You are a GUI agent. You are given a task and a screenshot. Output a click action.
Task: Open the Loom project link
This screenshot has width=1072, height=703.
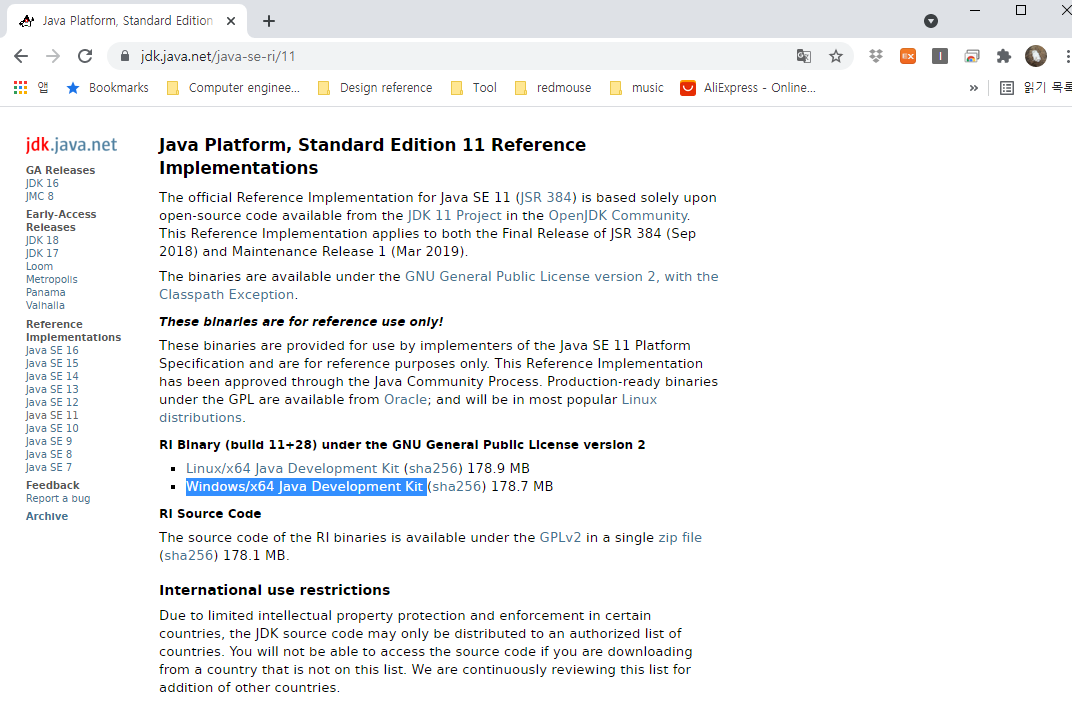pos(39,266)
